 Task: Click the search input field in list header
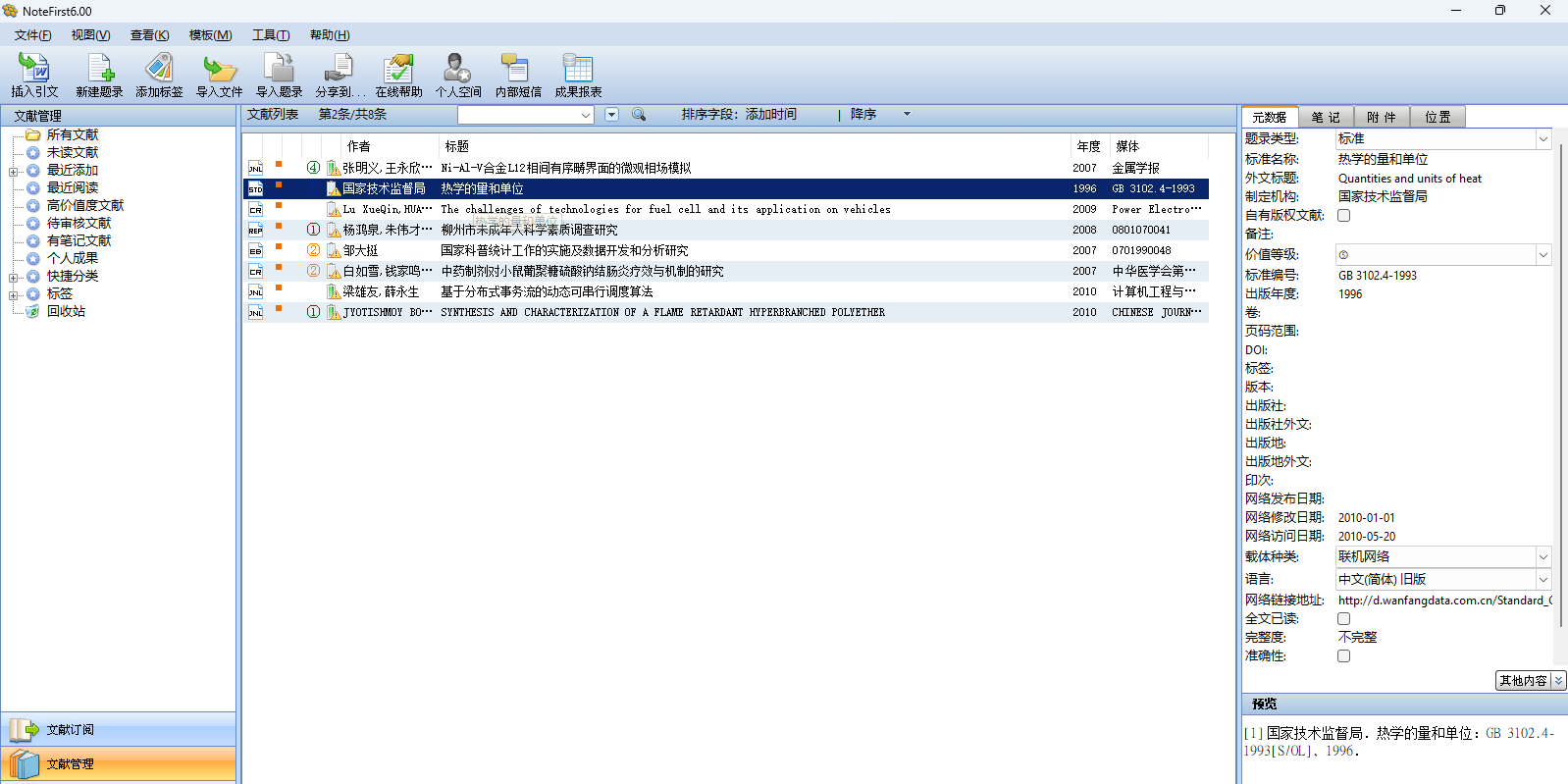[518, 115]
